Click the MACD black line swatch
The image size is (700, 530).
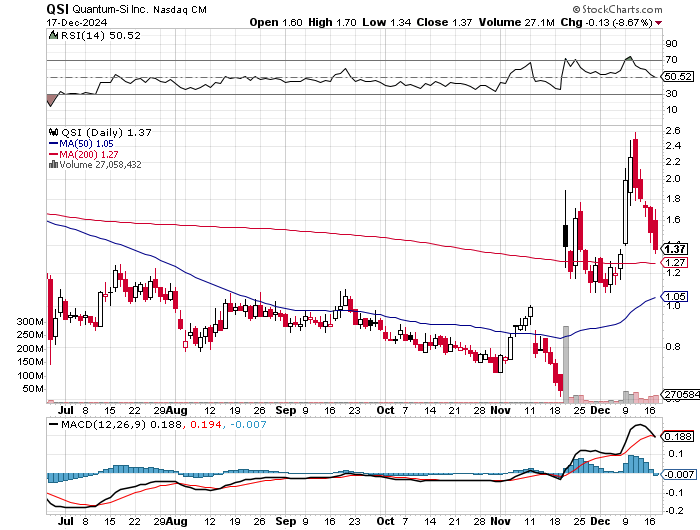[54, 424]
